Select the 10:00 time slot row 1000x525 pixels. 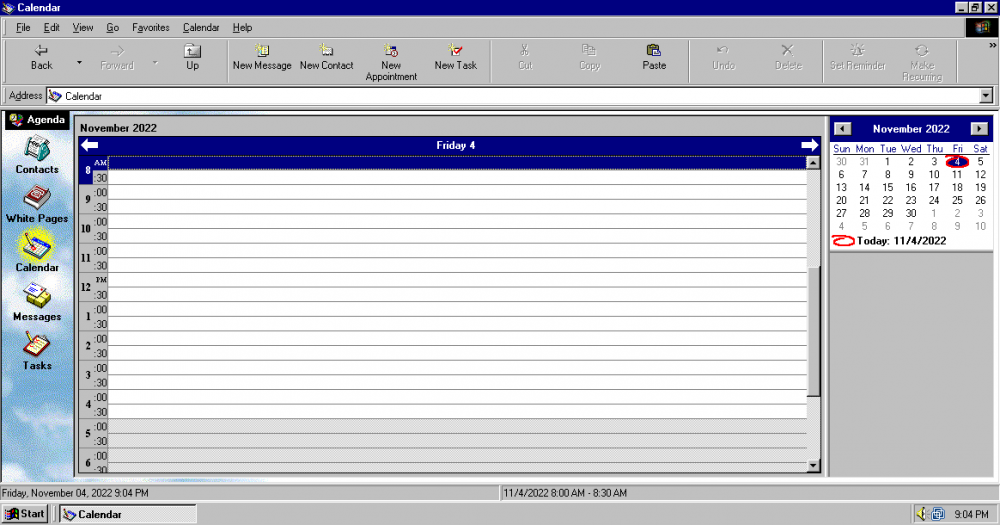(457, 221)
